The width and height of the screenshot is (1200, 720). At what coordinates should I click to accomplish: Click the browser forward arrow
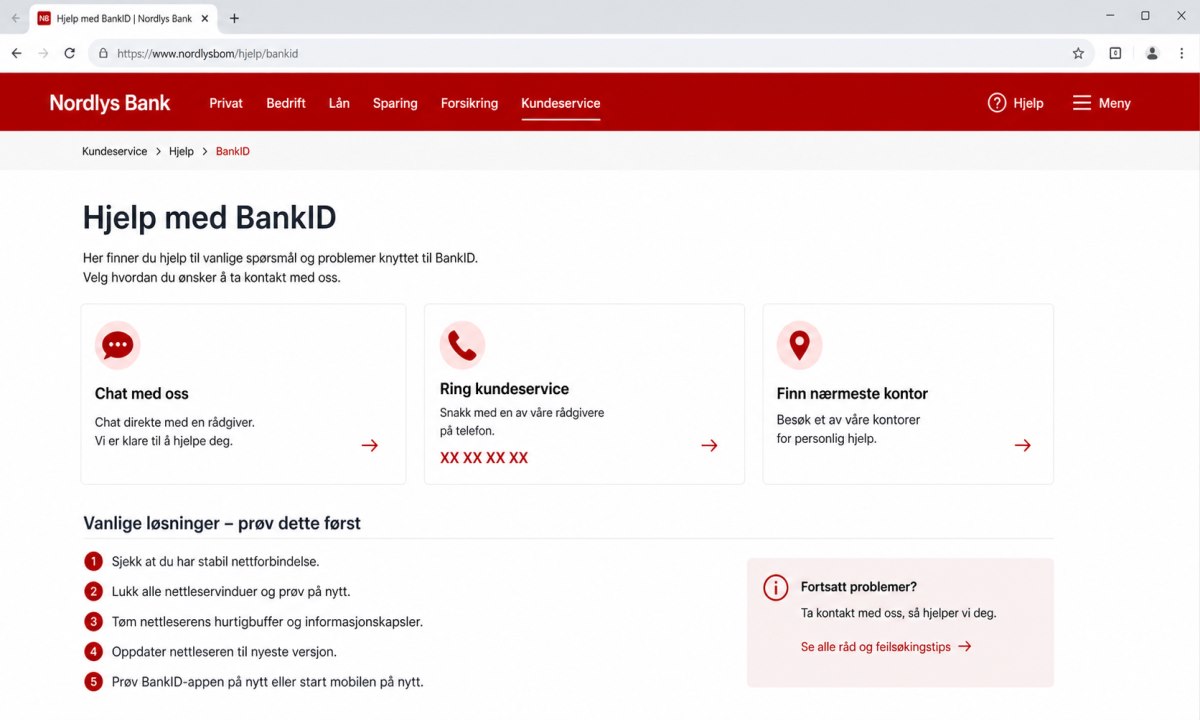(43, 53)
